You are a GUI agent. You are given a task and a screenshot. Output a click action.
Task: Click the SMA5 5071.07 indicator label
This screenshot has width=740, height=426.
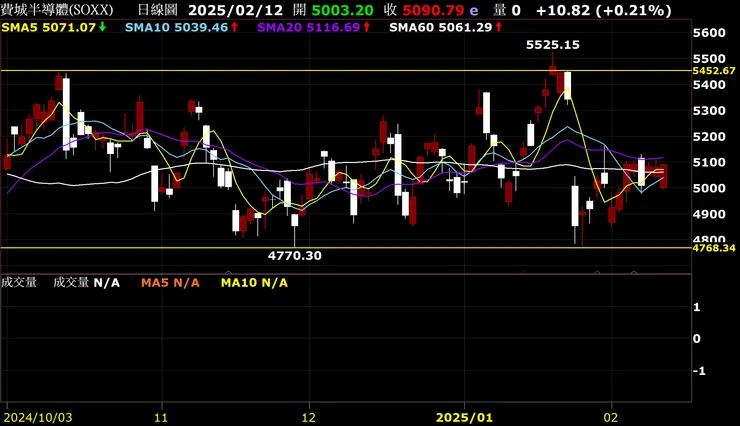49,27
